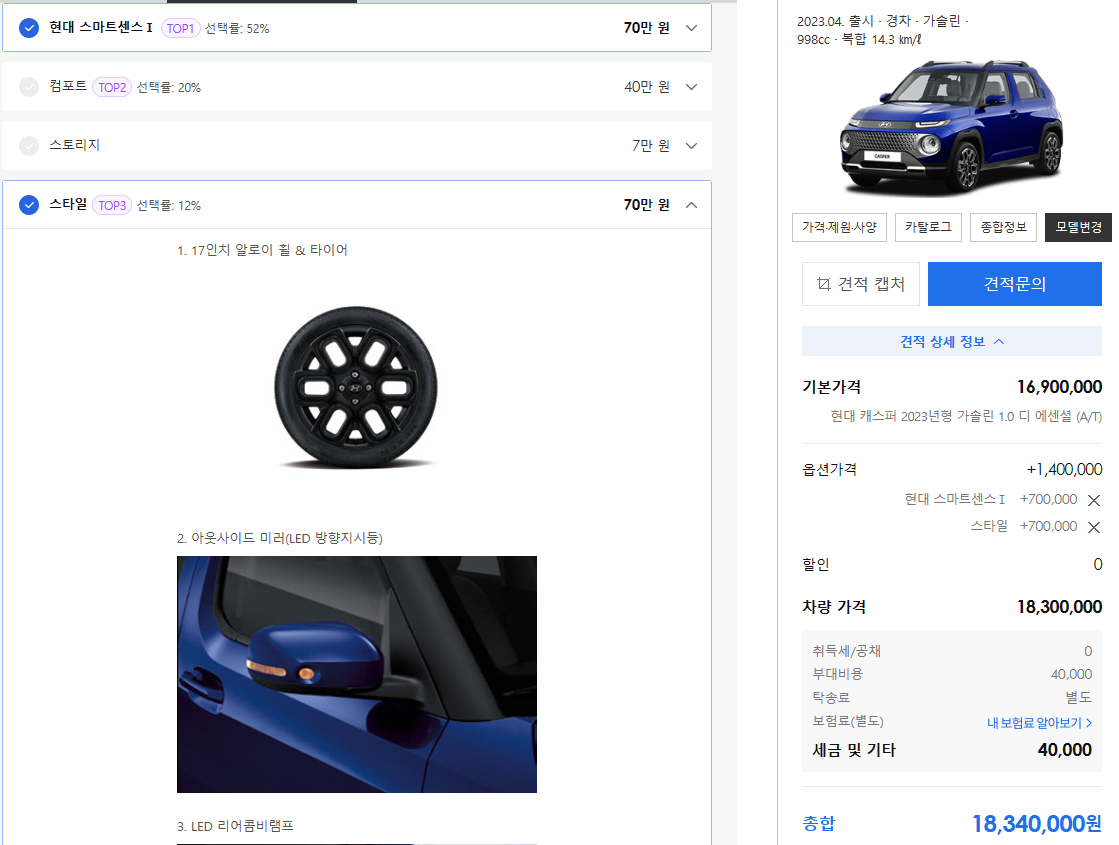
Task: Click the 탁송료 별도 value
Action: pos(1078,697)
